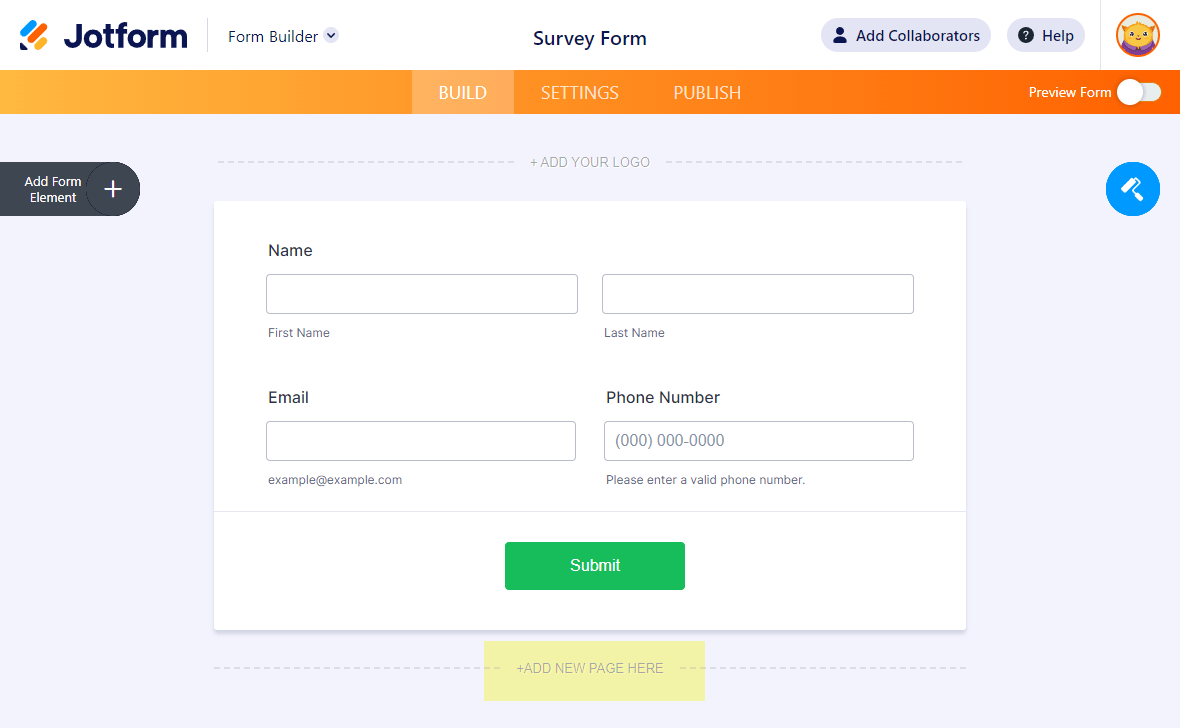Click the First Name input field
Viewport: 1180px width, 728px height.
pyautogui.click(x=422, y=294)
